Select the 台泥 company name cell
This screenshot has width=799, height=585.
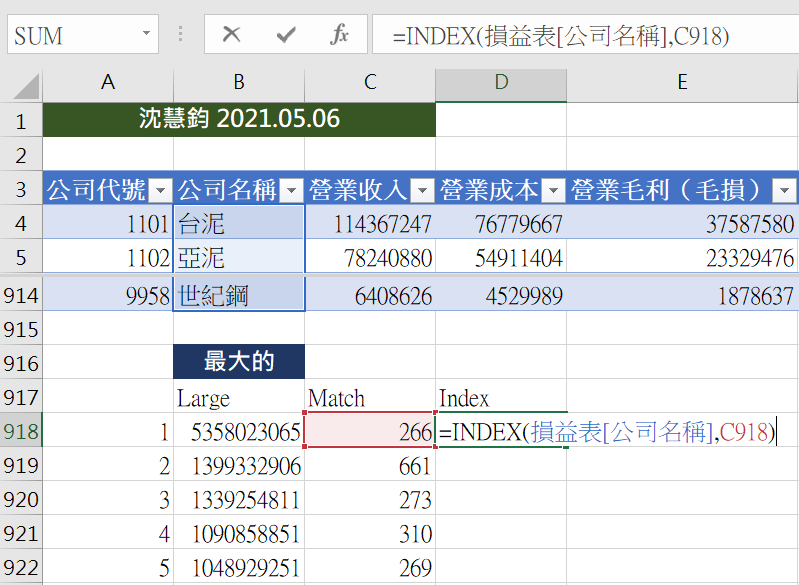239,223
